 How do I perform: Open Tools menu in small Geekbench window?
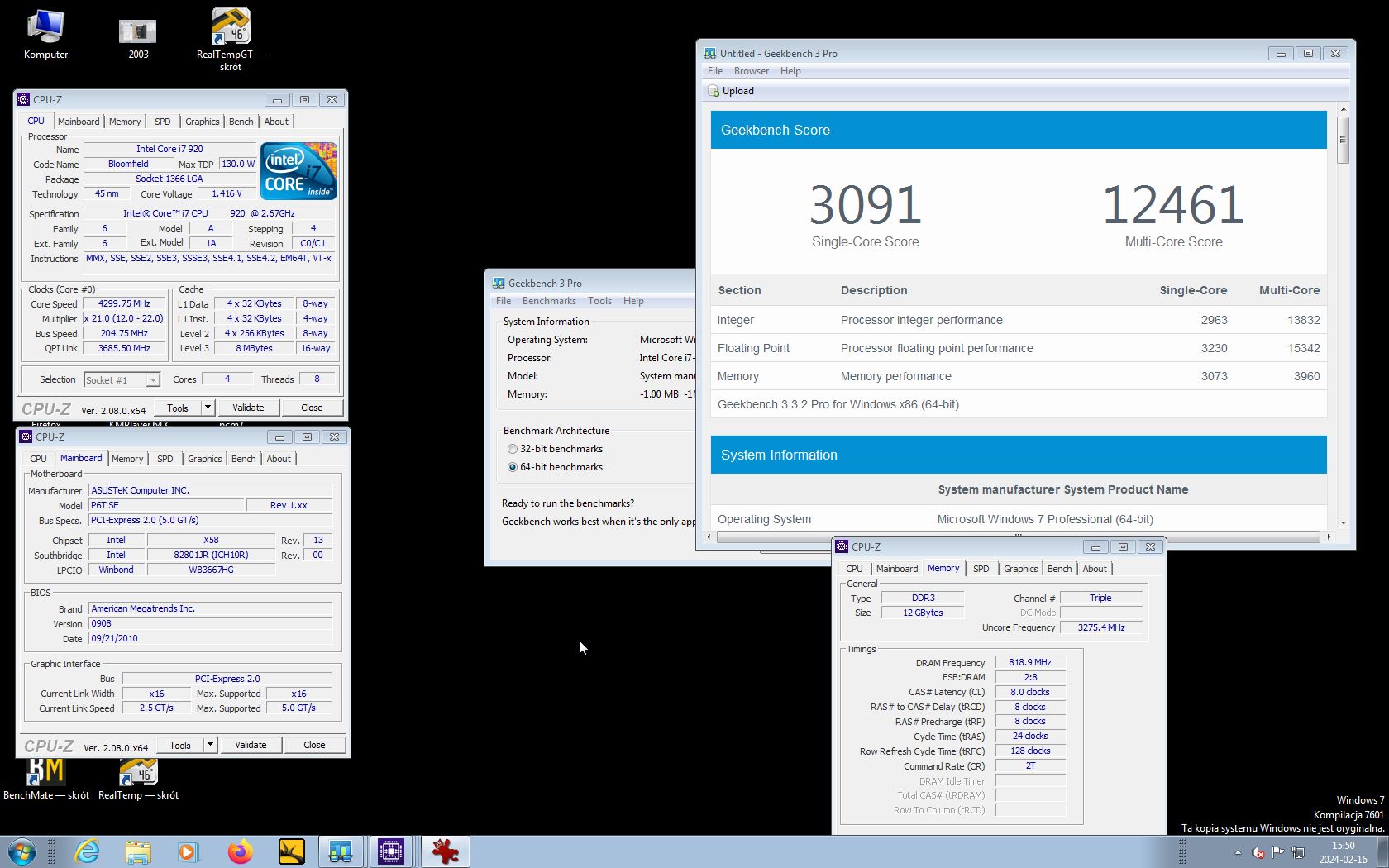click(x=599, y=301)
